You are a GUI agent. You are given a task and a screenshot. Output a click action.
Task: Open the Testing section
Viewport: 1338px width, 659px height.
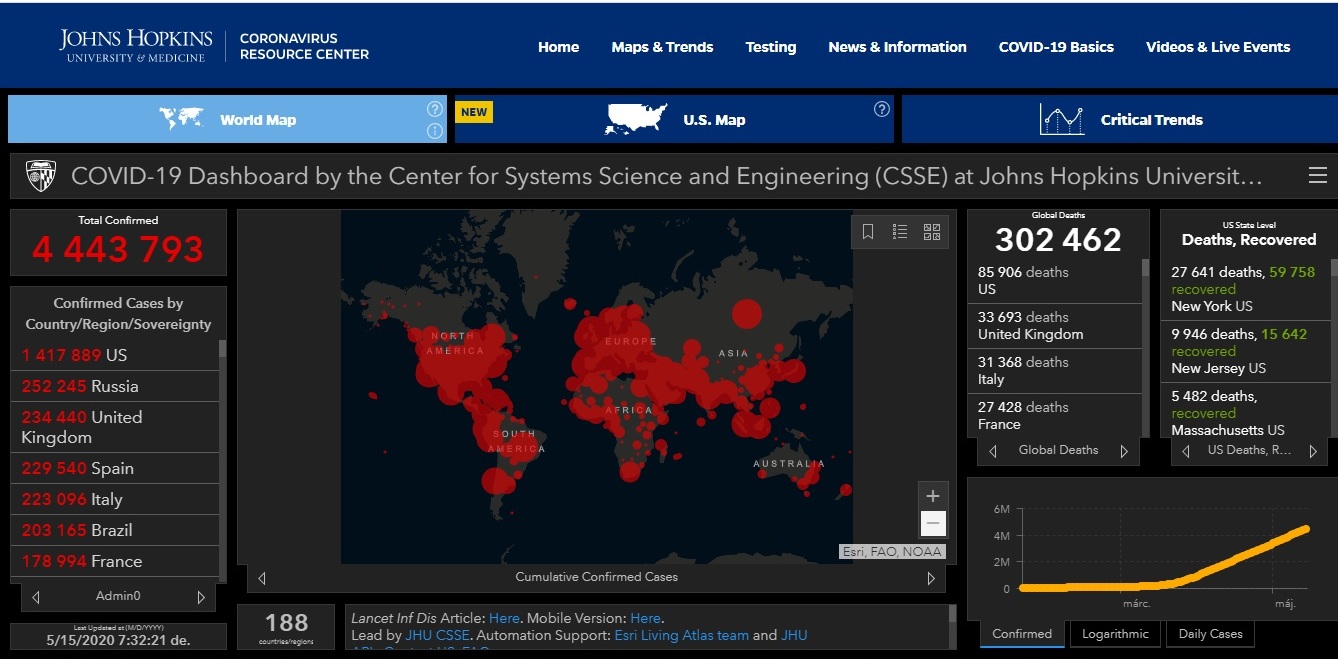771,47
